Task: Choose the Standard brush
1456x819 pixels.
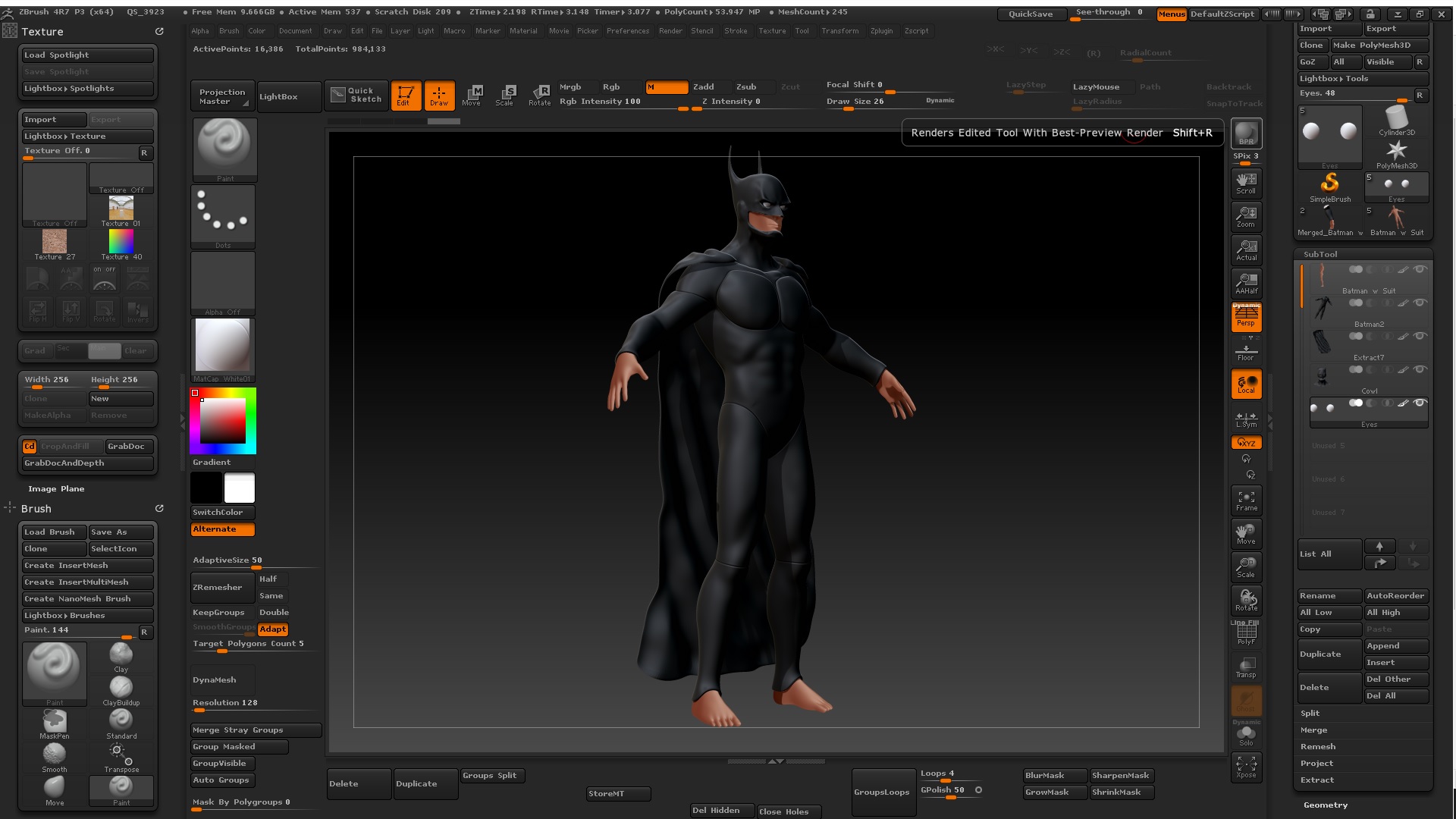Action: (121, 723)
